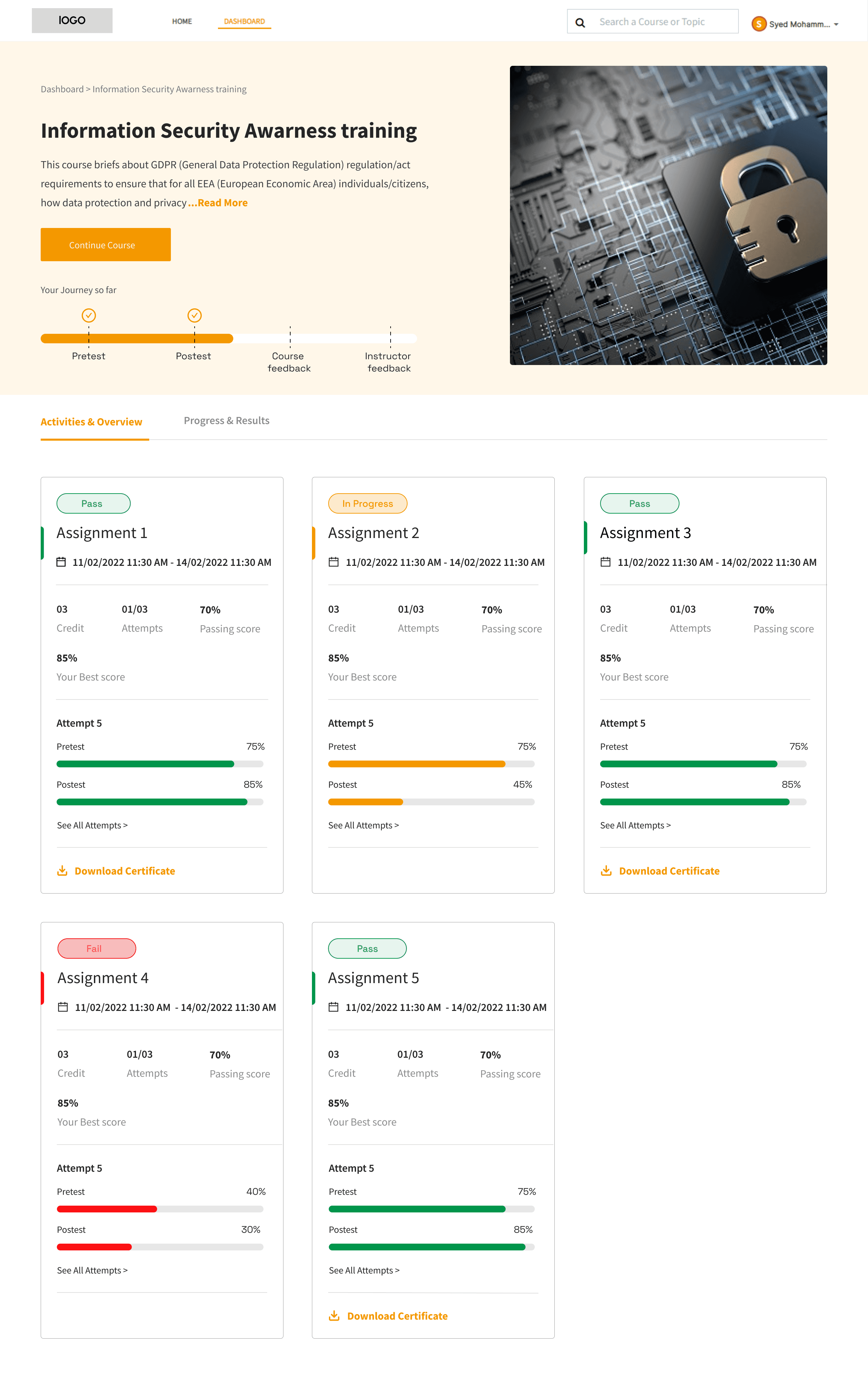
Task: Expand See All Attempts for Assignment 5
Action: click(x=363, y=1270)
